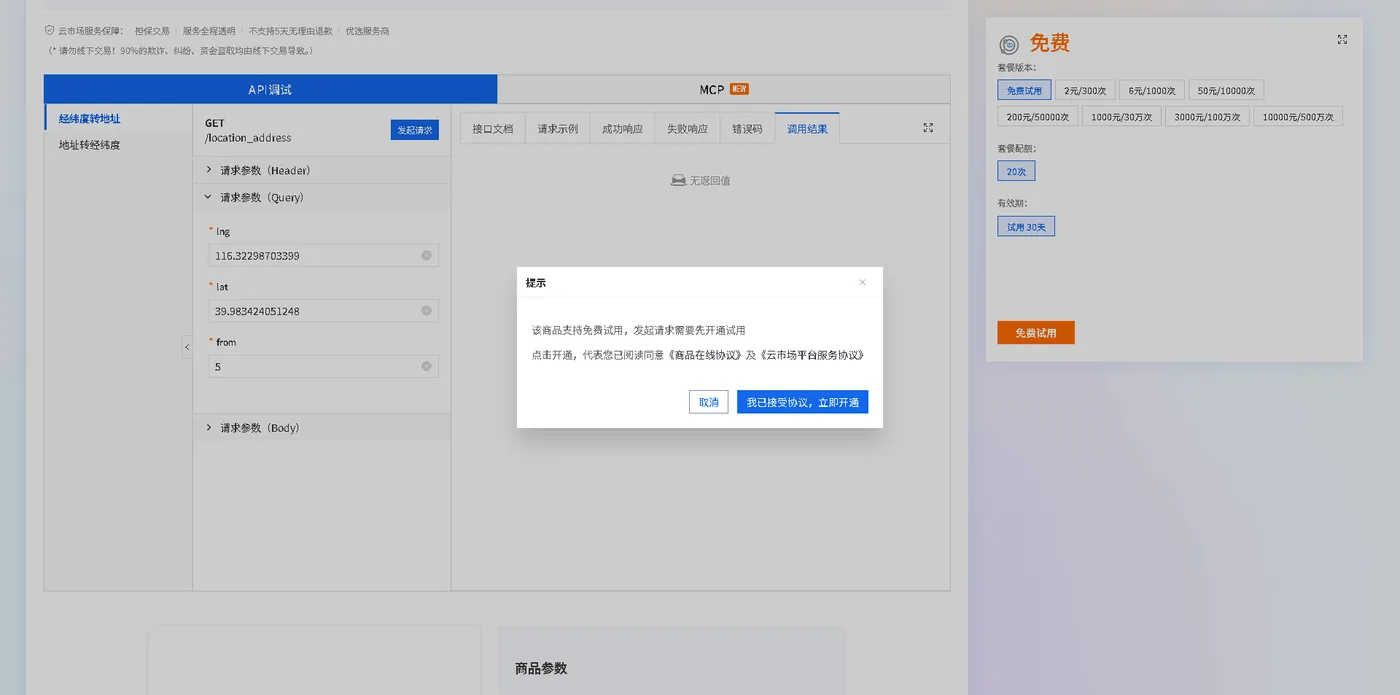Click the 担保交易 guarantee text
This screenshot has height=695, width=1400.
[x=152, y=31]
